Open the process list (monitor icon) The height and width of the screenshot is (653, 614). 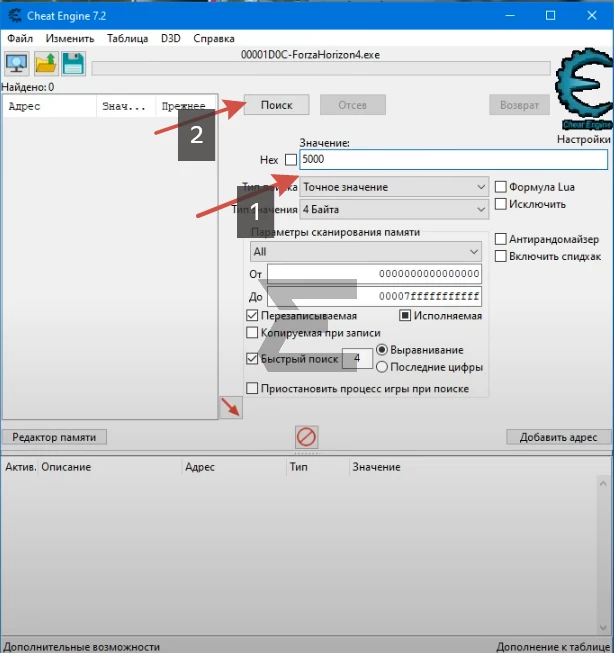[x=17, y=64]
